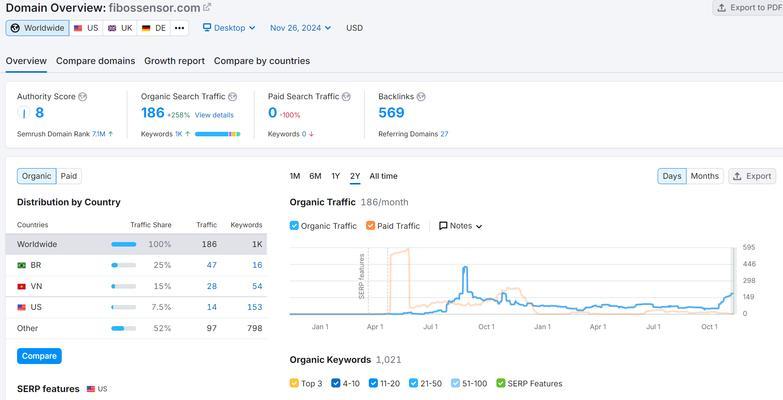Open Authority Score value 8
Viewport: 783px width, 400px height.
(x=39, y=113)
